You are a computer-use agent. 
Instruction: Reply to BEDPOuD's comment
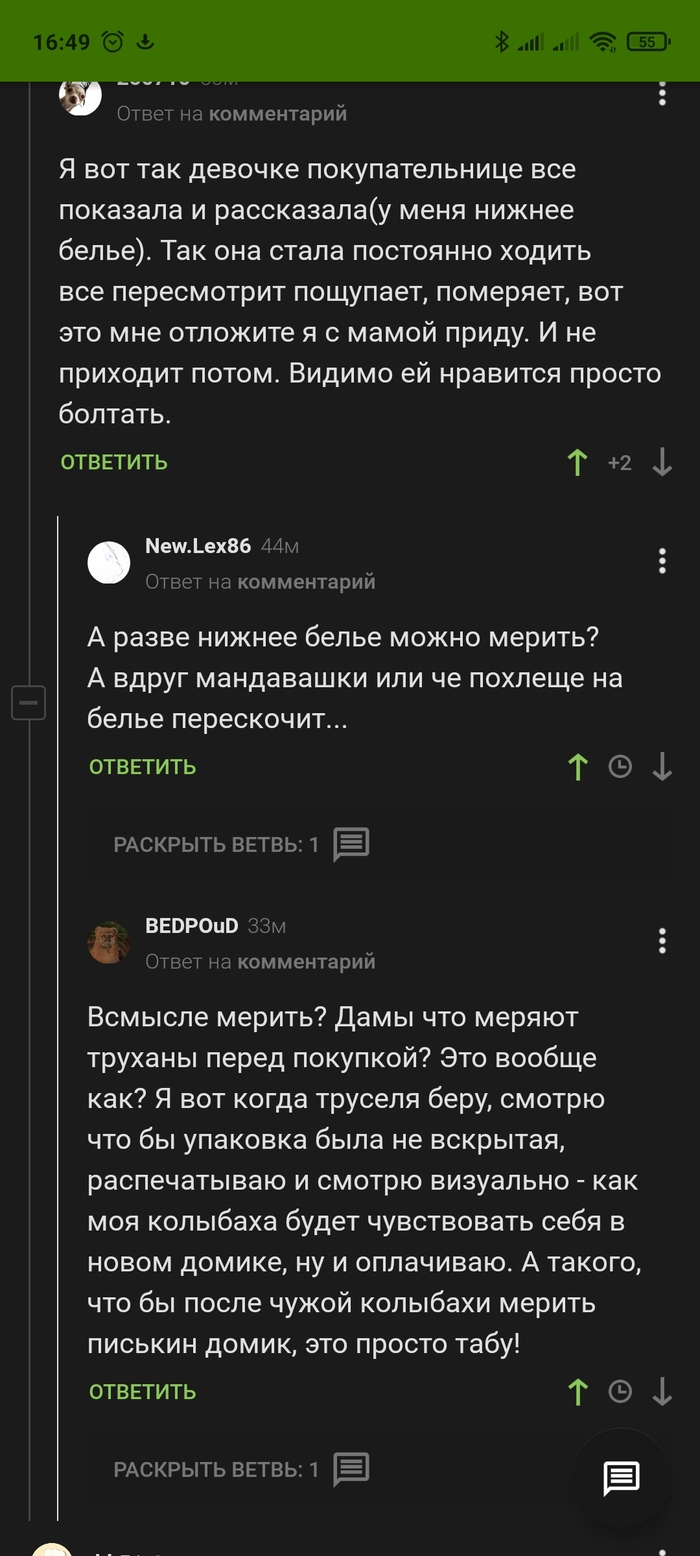(x=142, y=1392)
